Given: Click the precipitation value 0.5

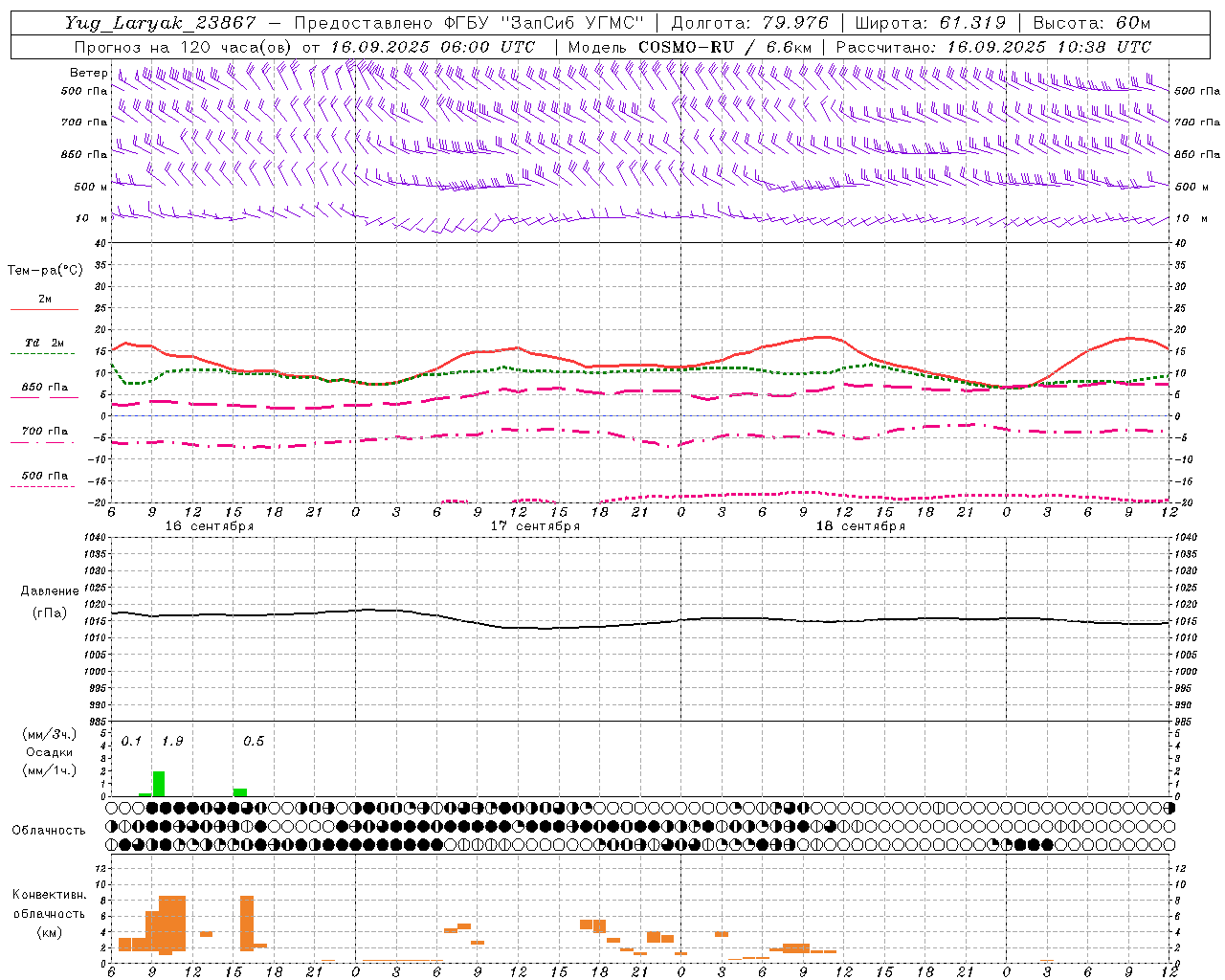Looking at the screenshot, I should click(x=254, y=742).
